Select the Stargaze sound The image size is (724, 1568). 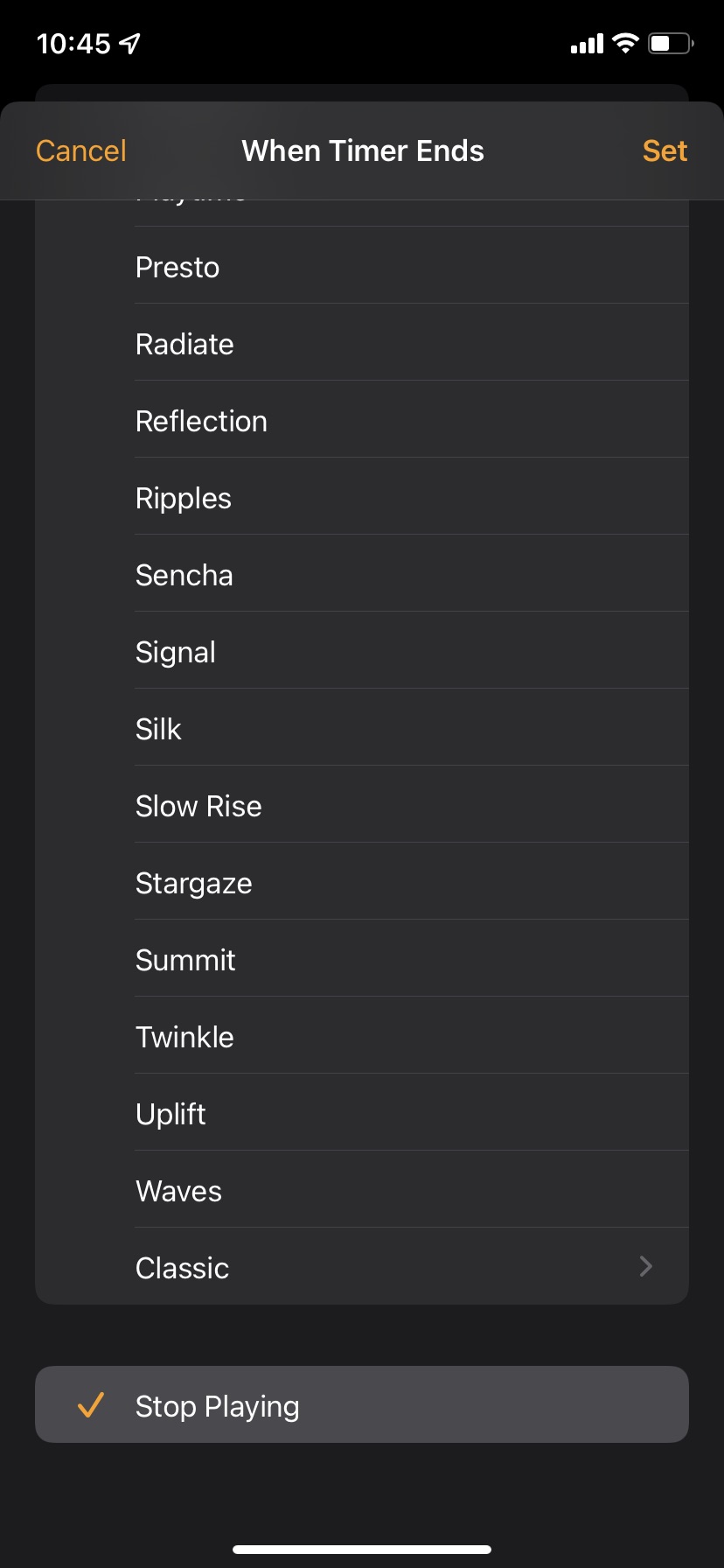coord(194,883)
